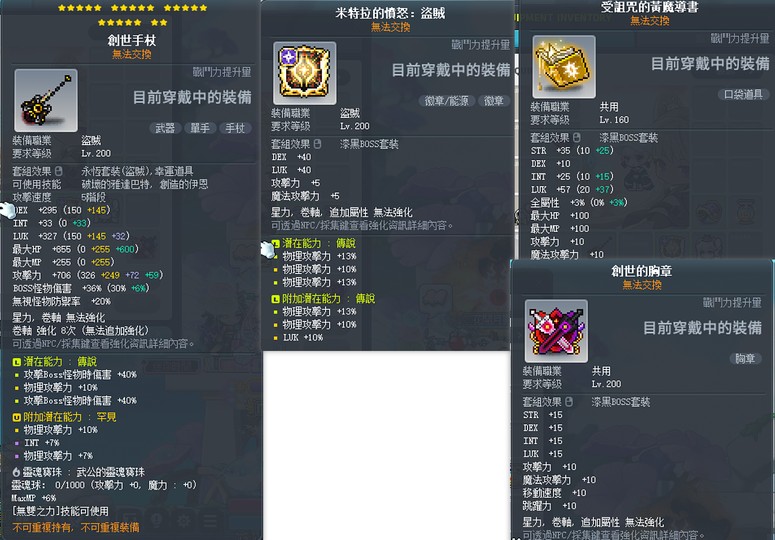Click the golden 受詛咒的黃魔導書 book icon
The width and height of the screenshot is (775, 540).
[563, 67]
